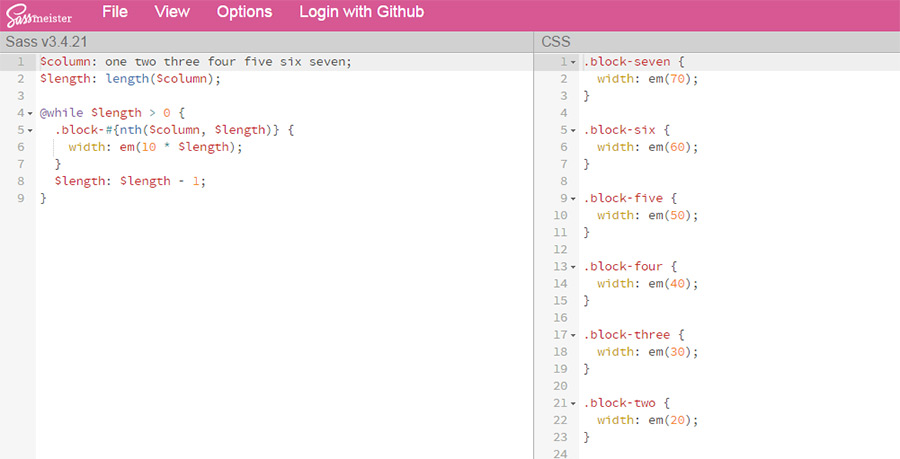The width and height of the screenshot is (900, 459).
Task: Click line number 8 in Sass gutter
Action: 21,181
